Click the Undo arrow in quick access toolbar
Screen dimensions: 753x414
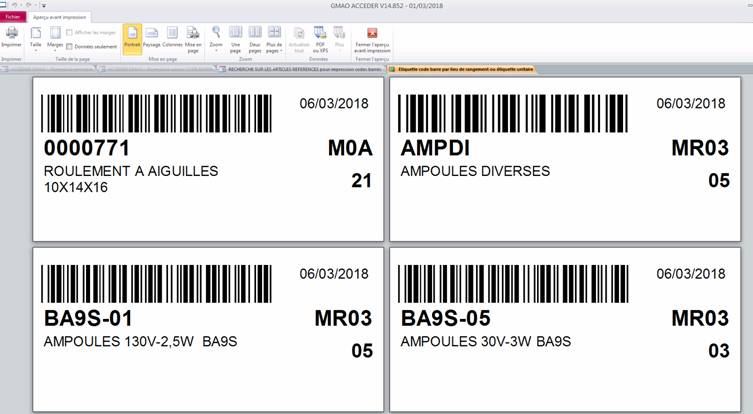click(14, 5)
